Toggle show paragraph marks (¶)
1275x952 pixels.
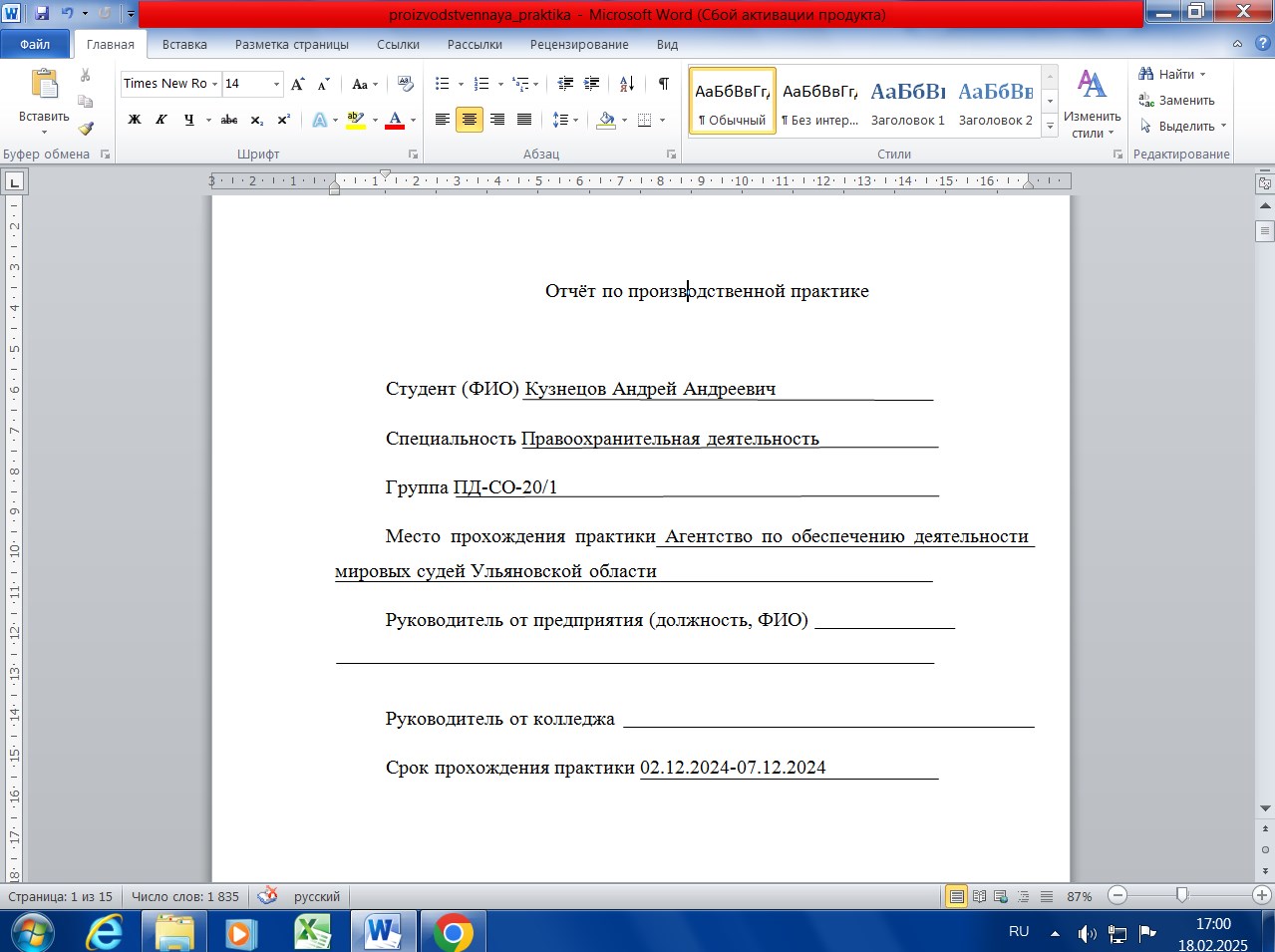663,84
